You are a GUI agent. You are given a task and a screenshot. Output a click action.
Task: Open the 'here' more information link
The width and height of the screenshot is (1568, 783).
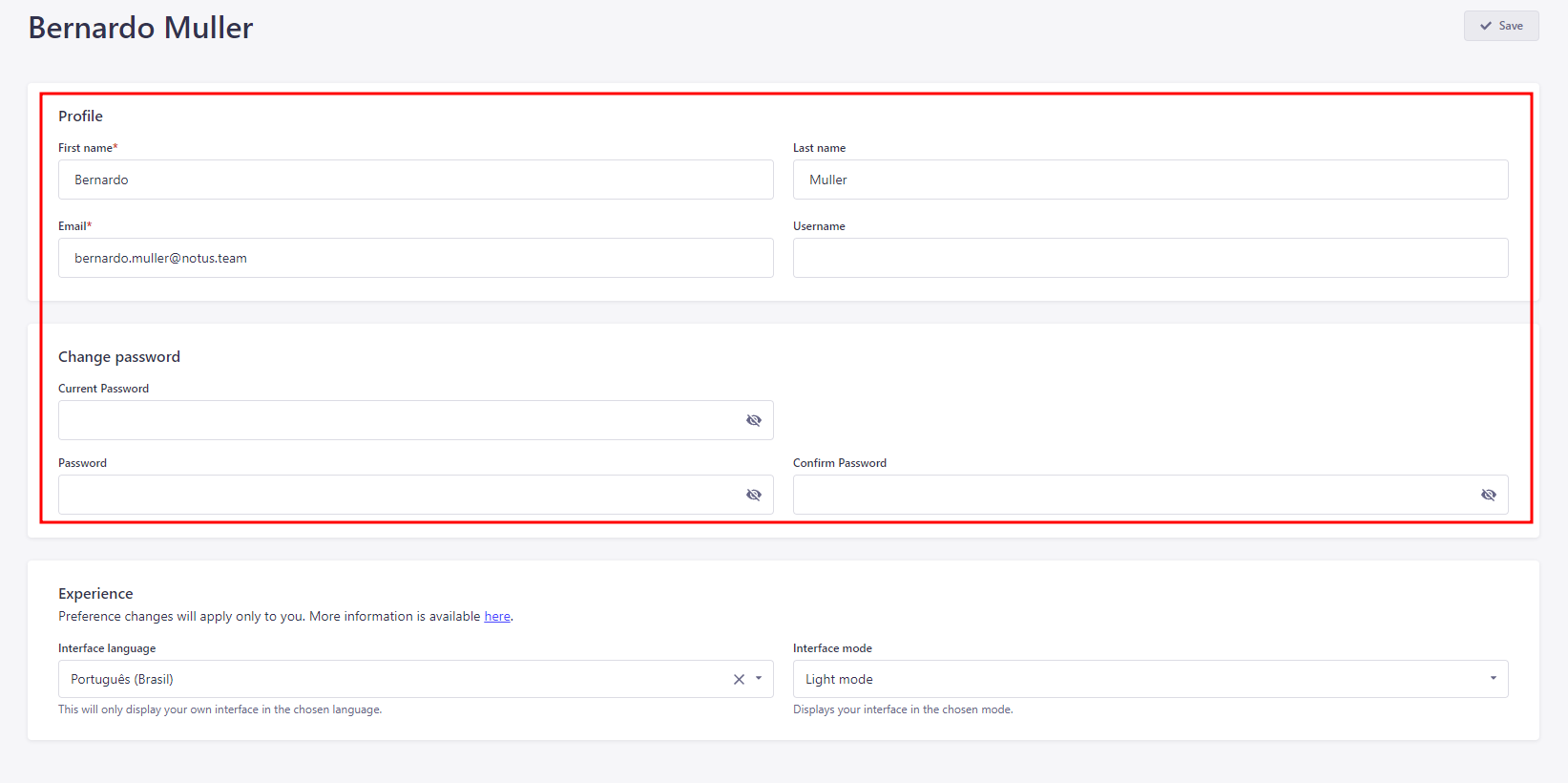[x=497, y=617]
